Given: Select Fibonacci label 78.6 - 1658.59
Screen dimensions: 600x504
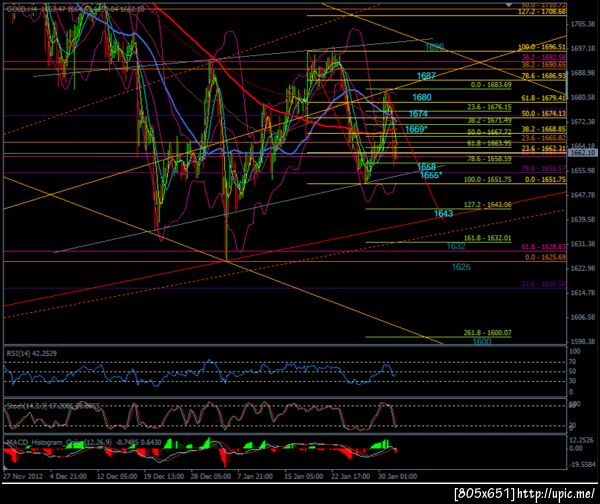Looking at the screenshot, I should click(x=489, y=158).
